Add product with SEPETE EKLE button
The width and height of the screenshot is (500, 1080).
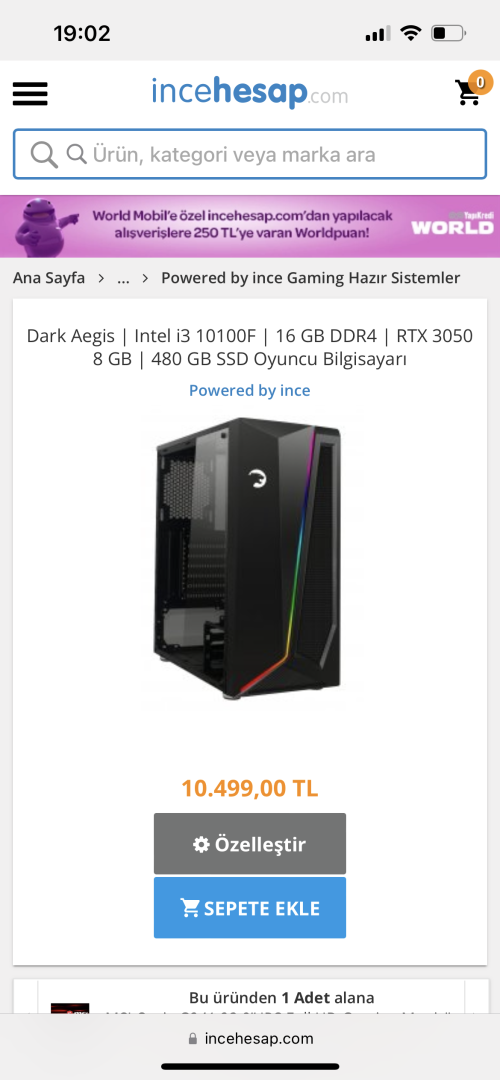tap(250, 908)
